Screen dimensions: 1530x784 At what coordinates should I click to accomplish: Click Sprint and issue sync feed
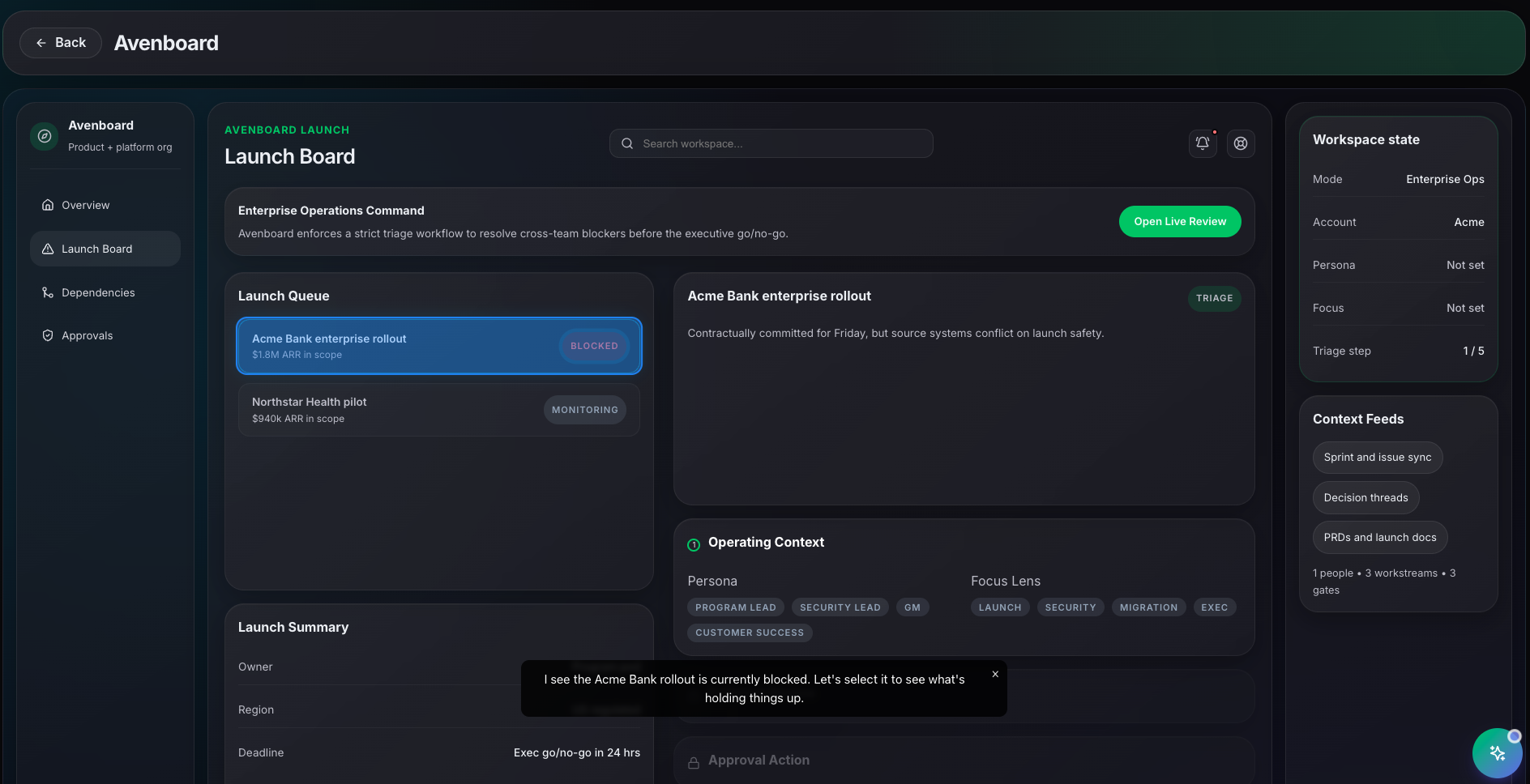(1378, 458)
